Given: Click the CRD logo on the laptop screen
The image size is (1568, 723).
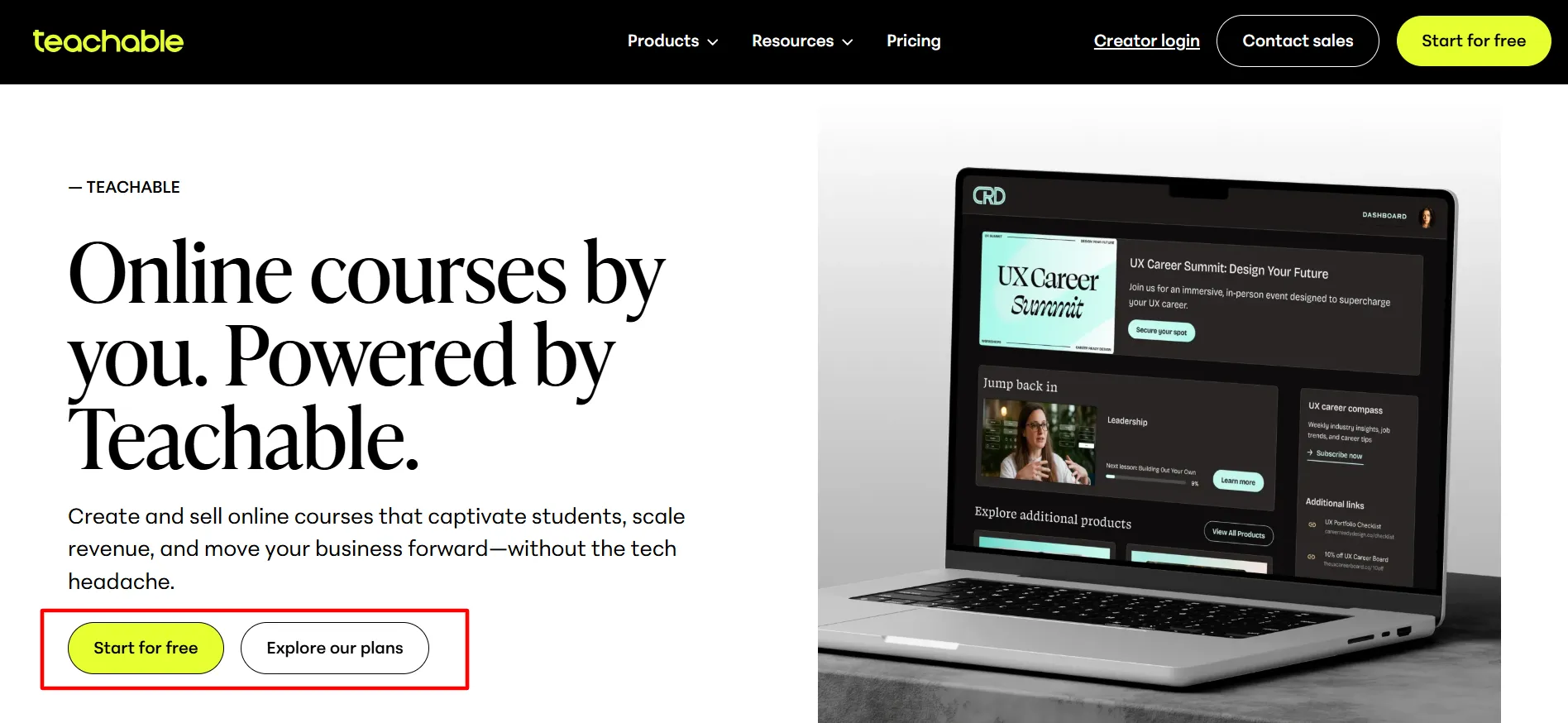Looking at the screenshot, I should pyautogui.click(x=989, y=196).
